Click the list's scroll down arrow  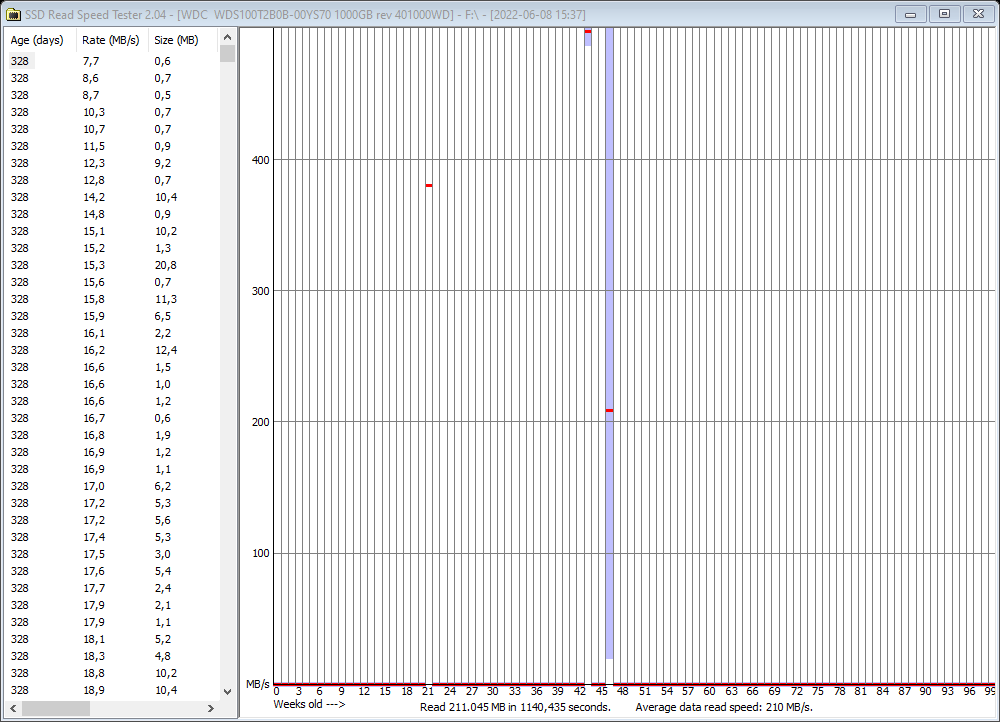click(227, 691)
